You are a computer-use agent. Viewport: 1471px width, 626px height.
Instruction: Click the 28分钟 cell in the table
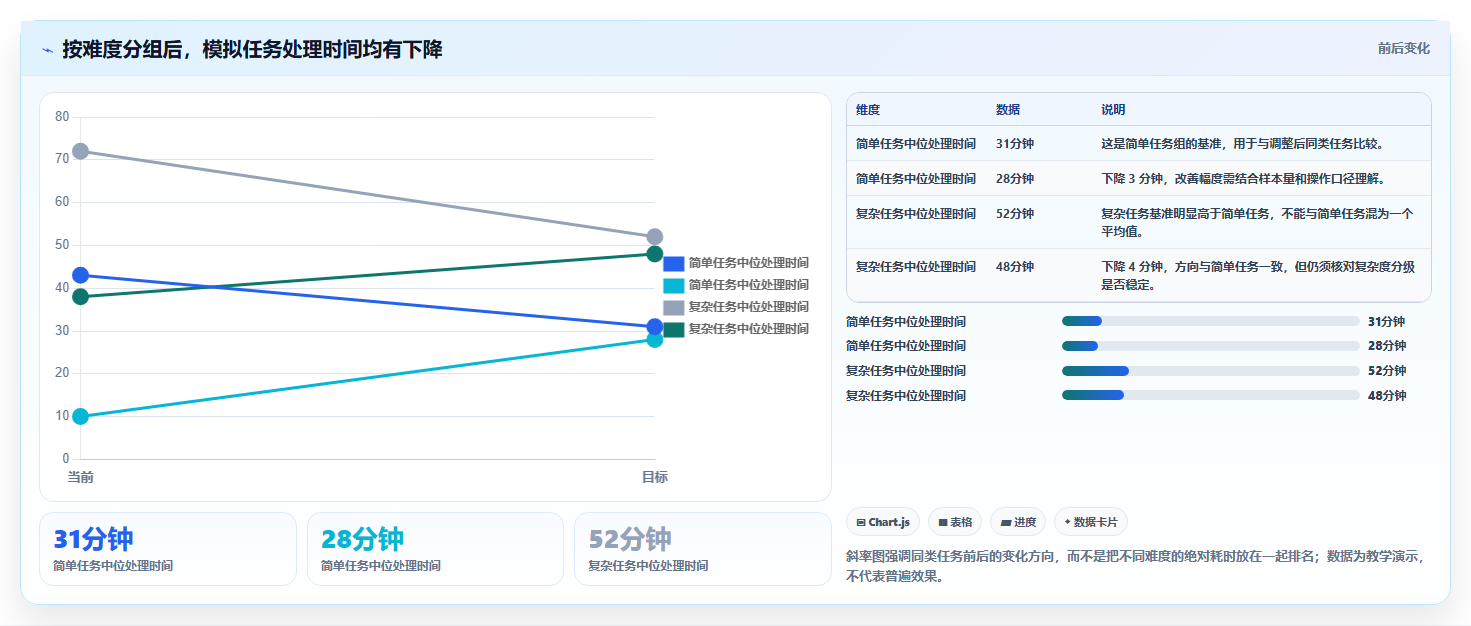1015,179
